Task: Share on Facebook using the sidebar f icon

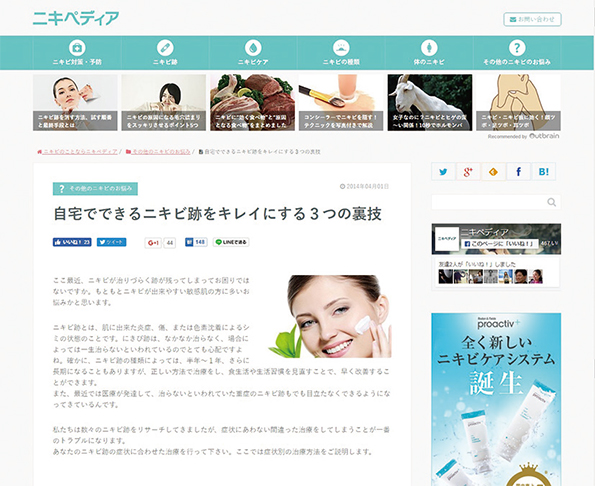Action: 518,171
